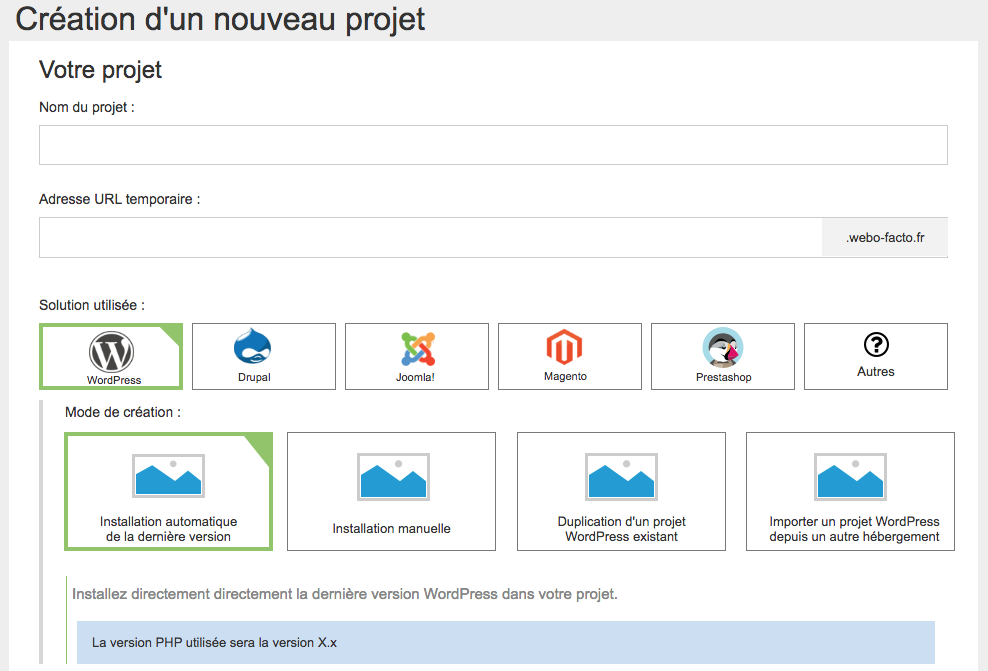The width and height of the screenshot is (988, 671).
Task: Focus the Nom du projet field
Action: [x=493, y=145]
